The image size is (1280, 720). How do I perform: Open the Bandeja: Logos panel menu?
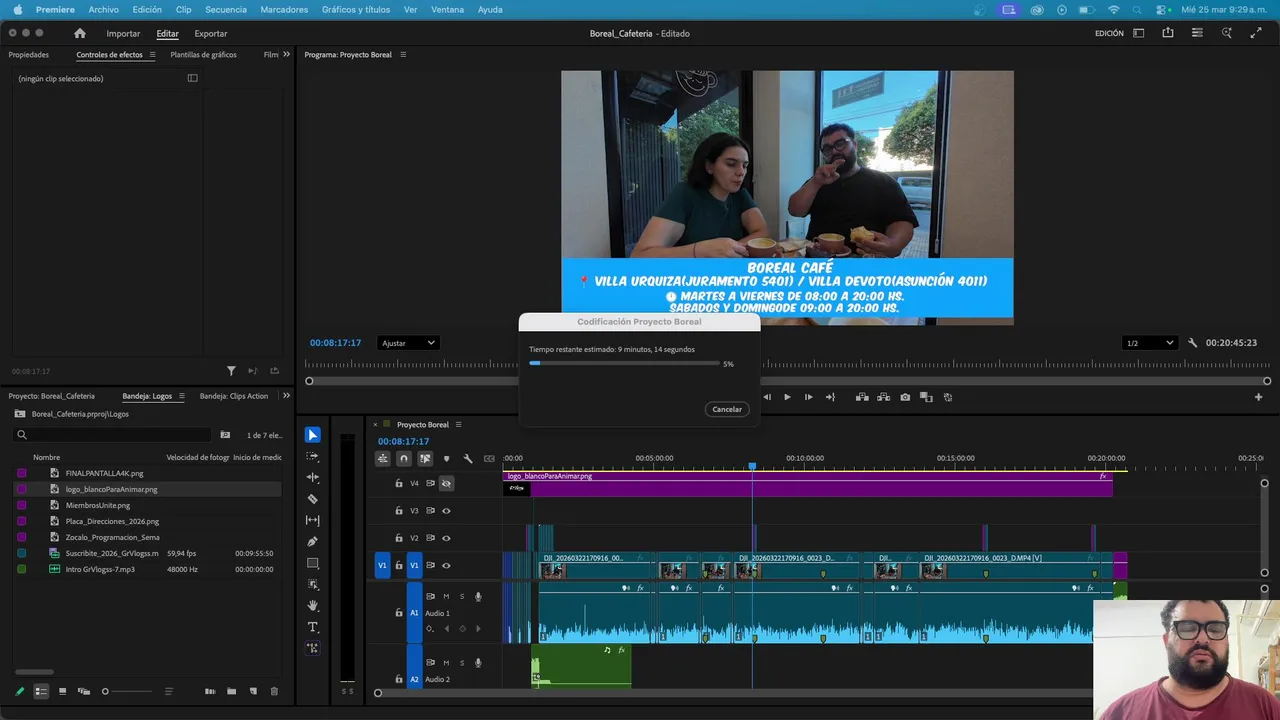point(182,396)
